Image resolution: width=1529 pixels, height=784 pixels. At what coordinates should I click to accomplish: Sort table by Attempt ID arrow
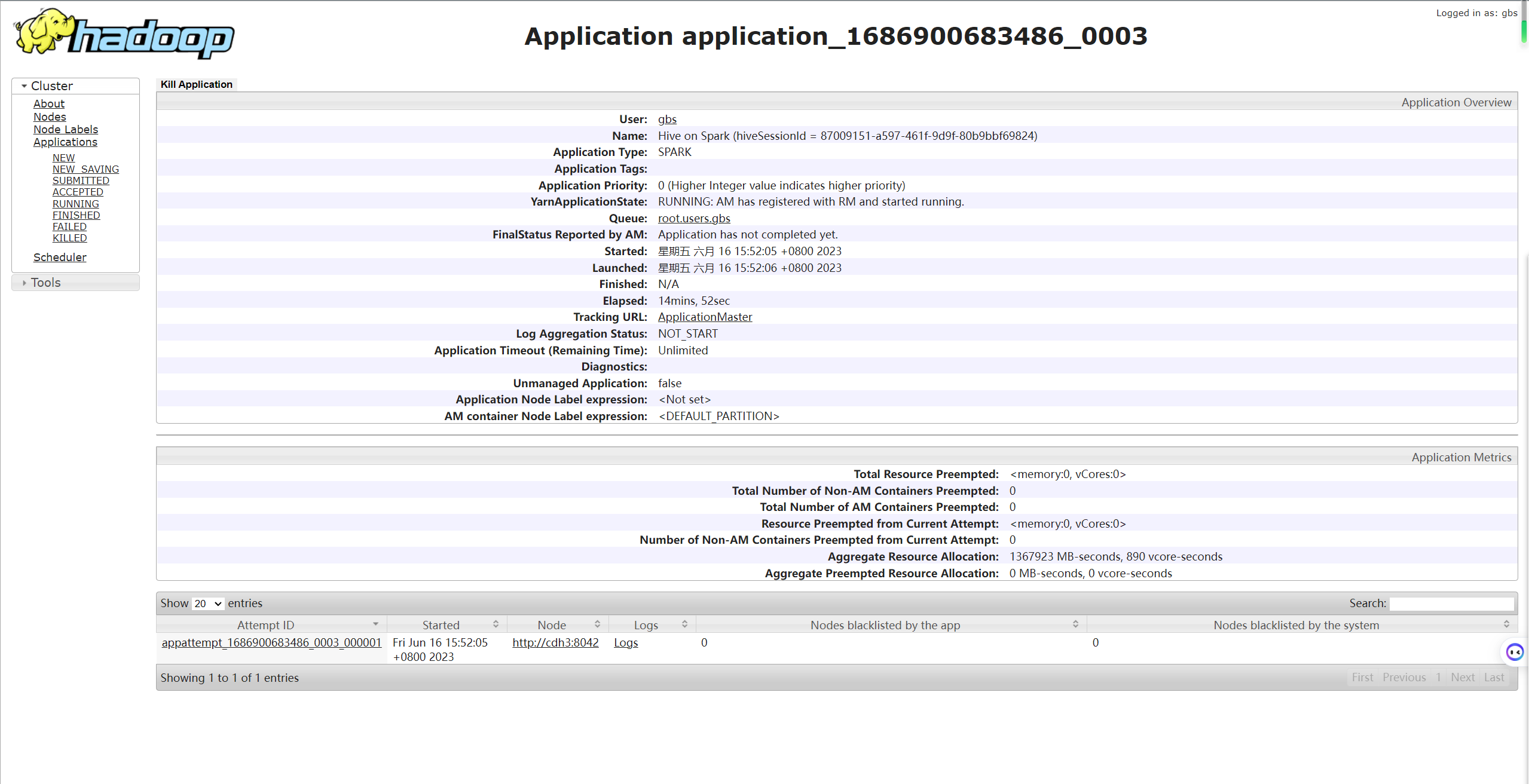coord(375,624)
